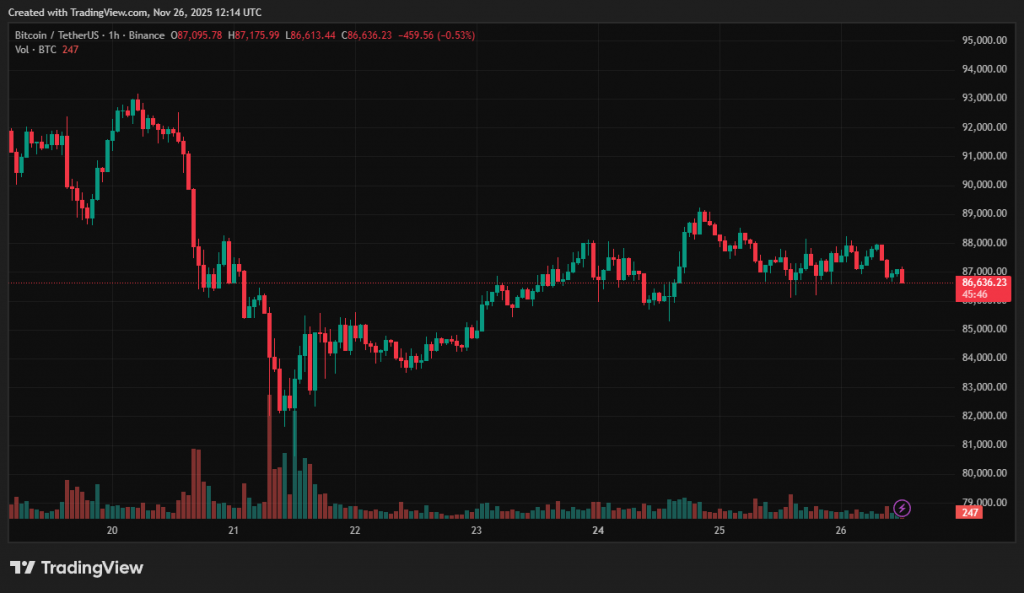Select the Bitcoin / TetherUS symbol title
Screen dimensions: 1024x593
pos(58,35)
